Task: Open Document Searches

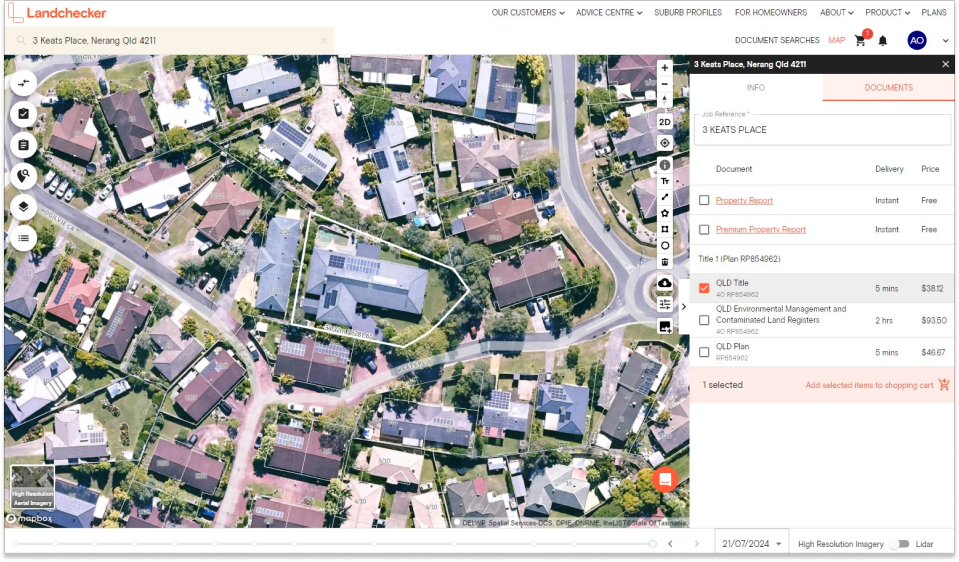Action: tap(777, 40)
